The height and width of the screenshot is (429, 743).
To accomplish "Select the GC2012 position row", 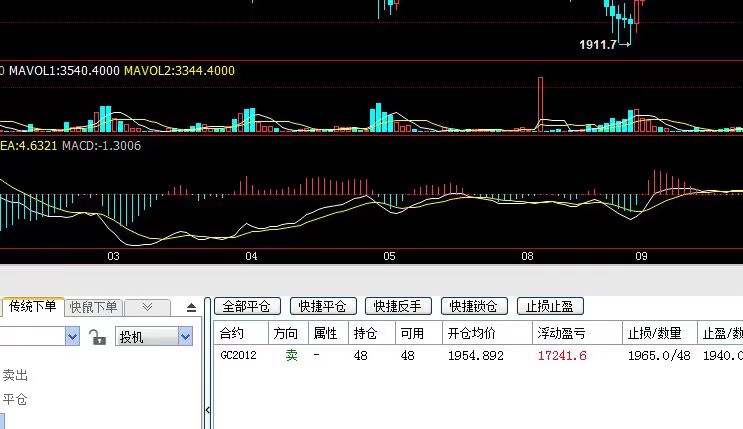I will pos(479,355).
